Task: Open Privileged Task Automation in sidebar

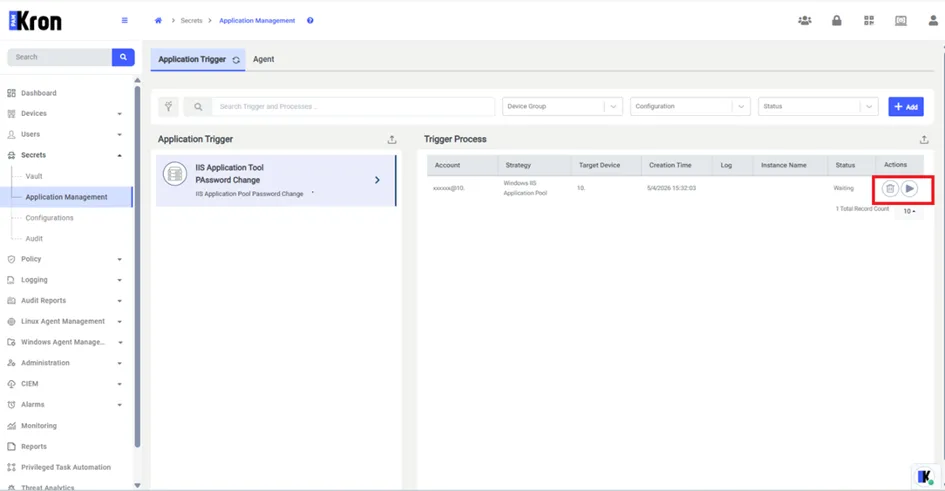Action: click(x=66, y=468)
